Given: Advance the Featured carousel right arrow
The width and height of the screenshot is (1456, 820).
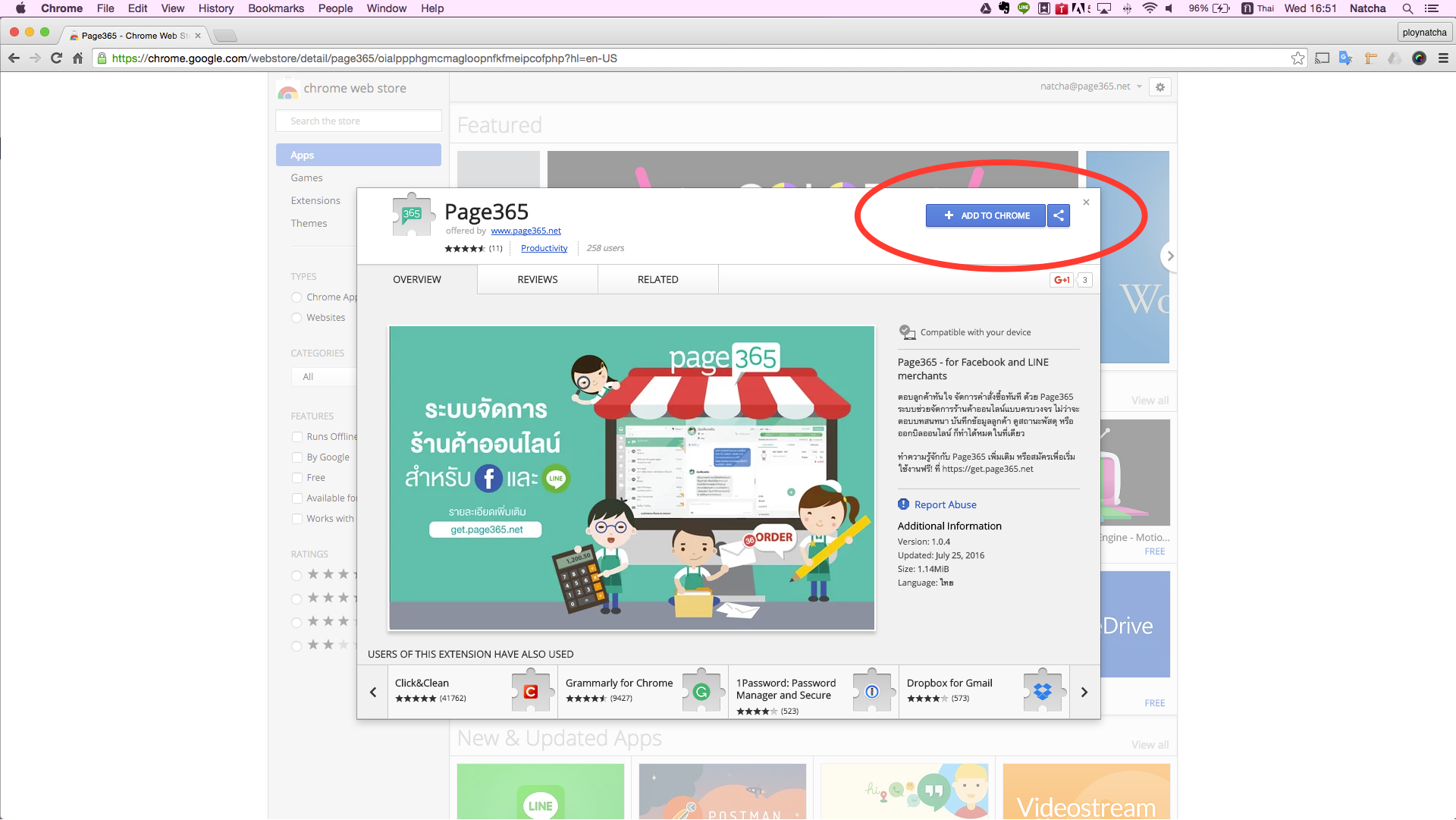Looking at the screenshot, I should [1169, 256].
